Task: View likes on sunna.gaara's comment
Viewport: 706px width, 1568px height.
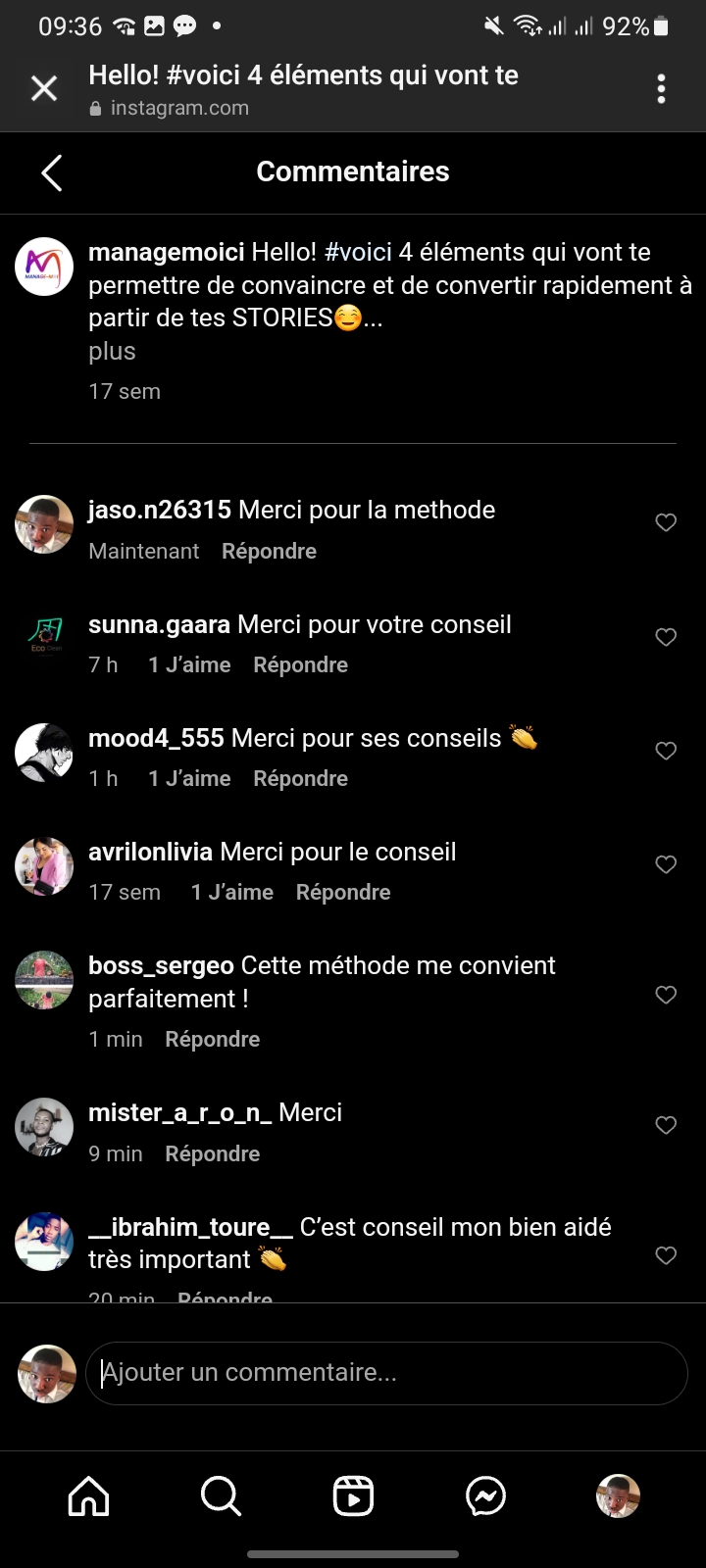Action: pos(189,665)
